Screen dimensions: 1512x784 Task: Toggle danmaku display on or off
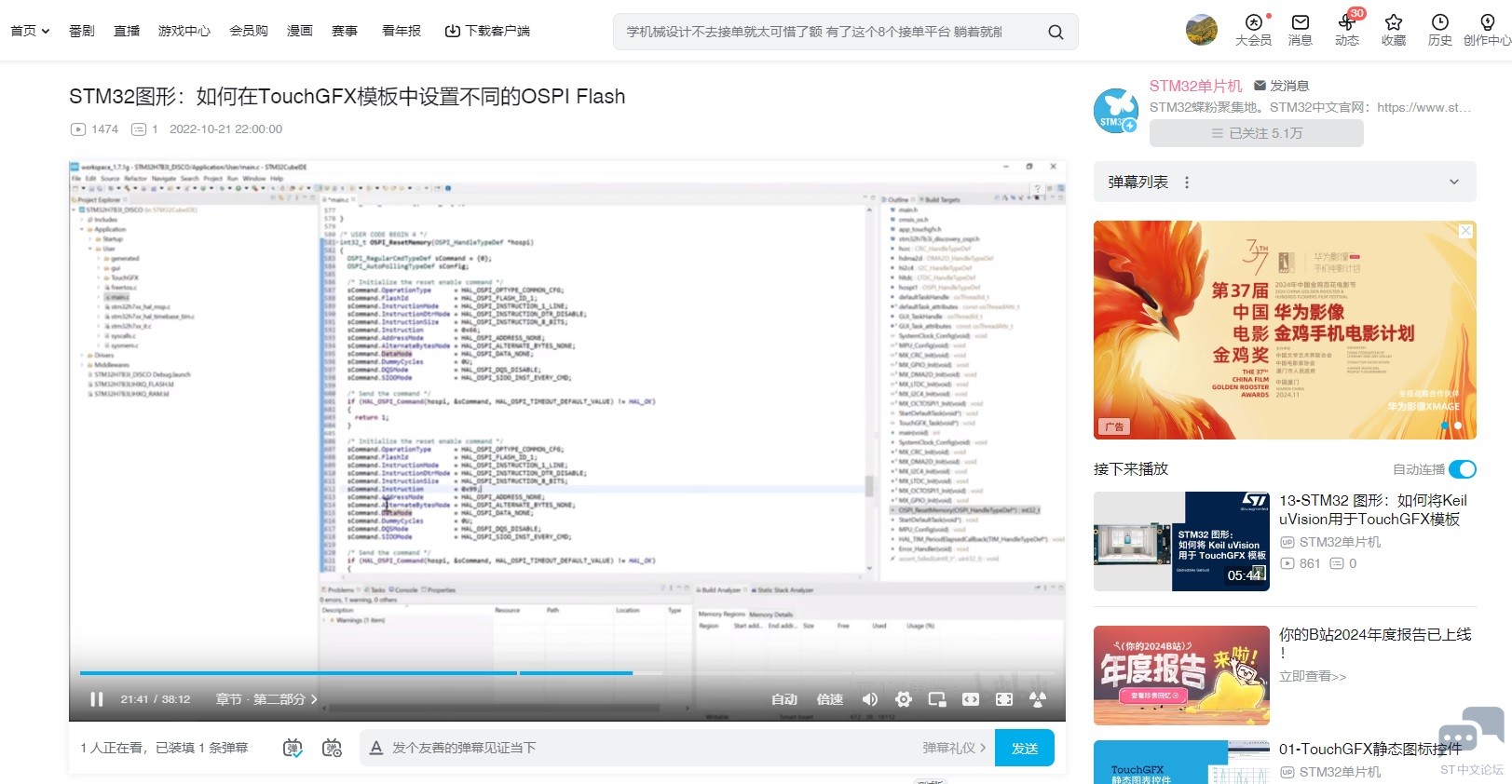pos(293,748)
